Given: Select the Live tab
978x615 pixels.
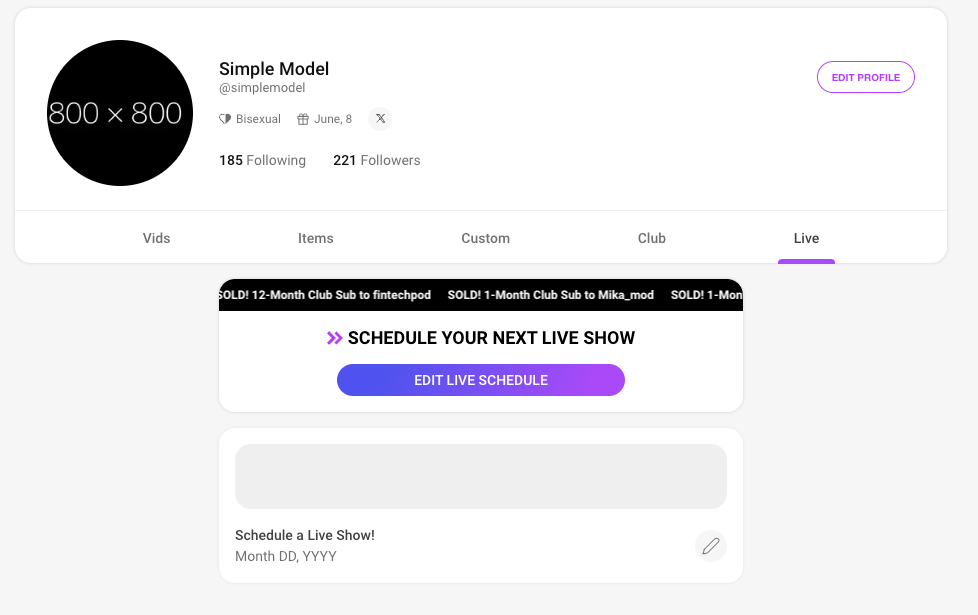Looking at the screenshot, I should point(806,238).
